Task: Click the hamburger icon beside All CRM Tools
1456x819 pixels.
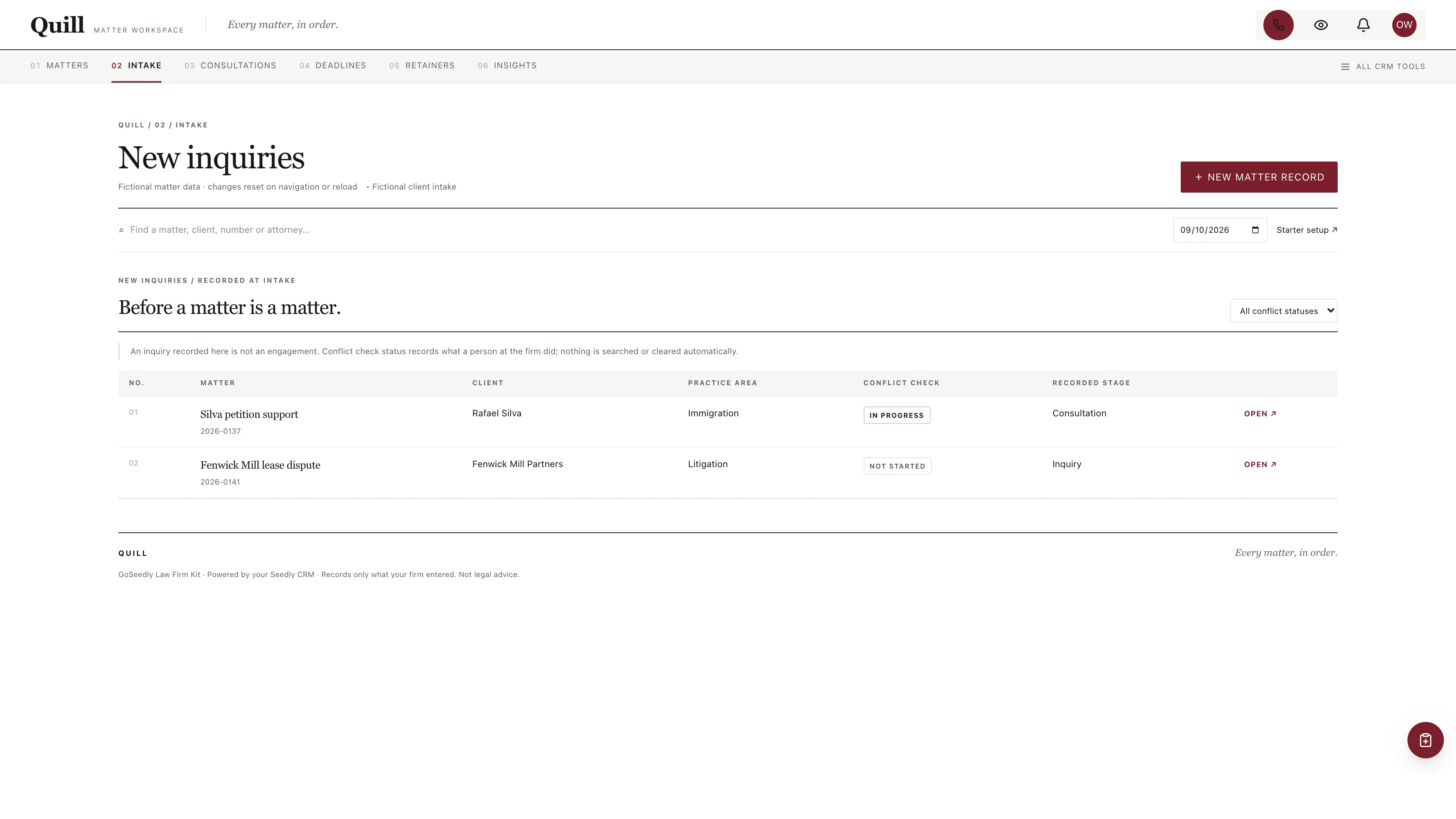Action: [1345, 67]
